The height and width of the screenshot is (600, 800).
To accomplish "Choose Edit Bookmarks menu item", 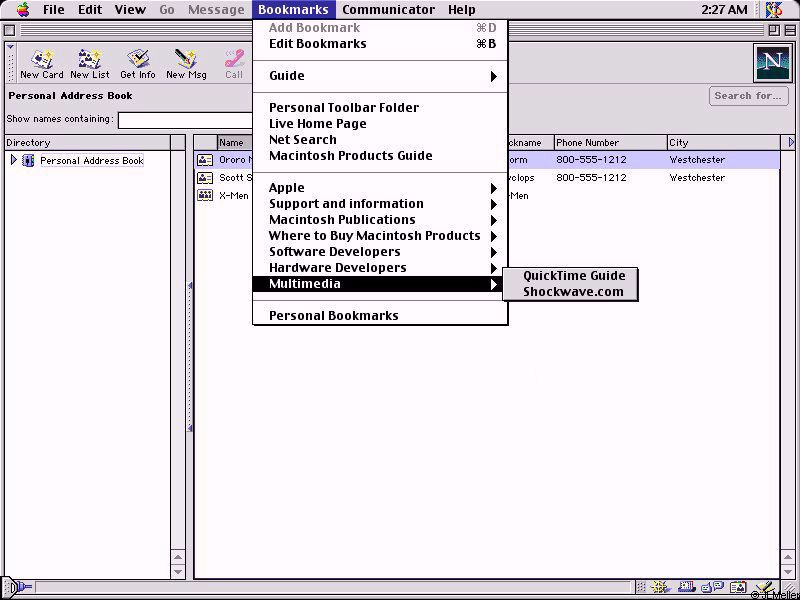I will click(380, 44).
